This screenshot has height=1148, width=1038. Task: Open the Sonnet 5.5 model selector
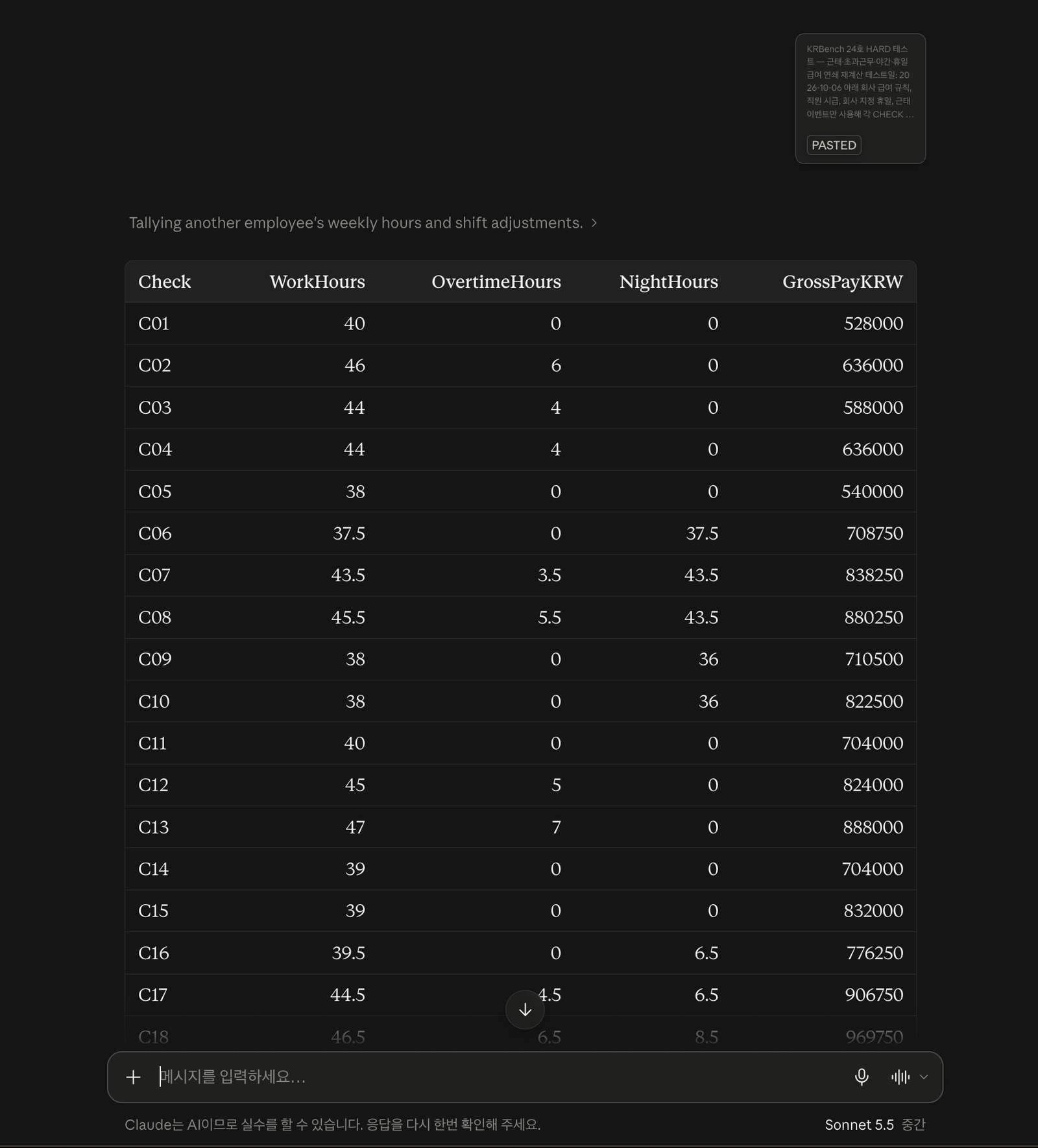[875, 1125]
